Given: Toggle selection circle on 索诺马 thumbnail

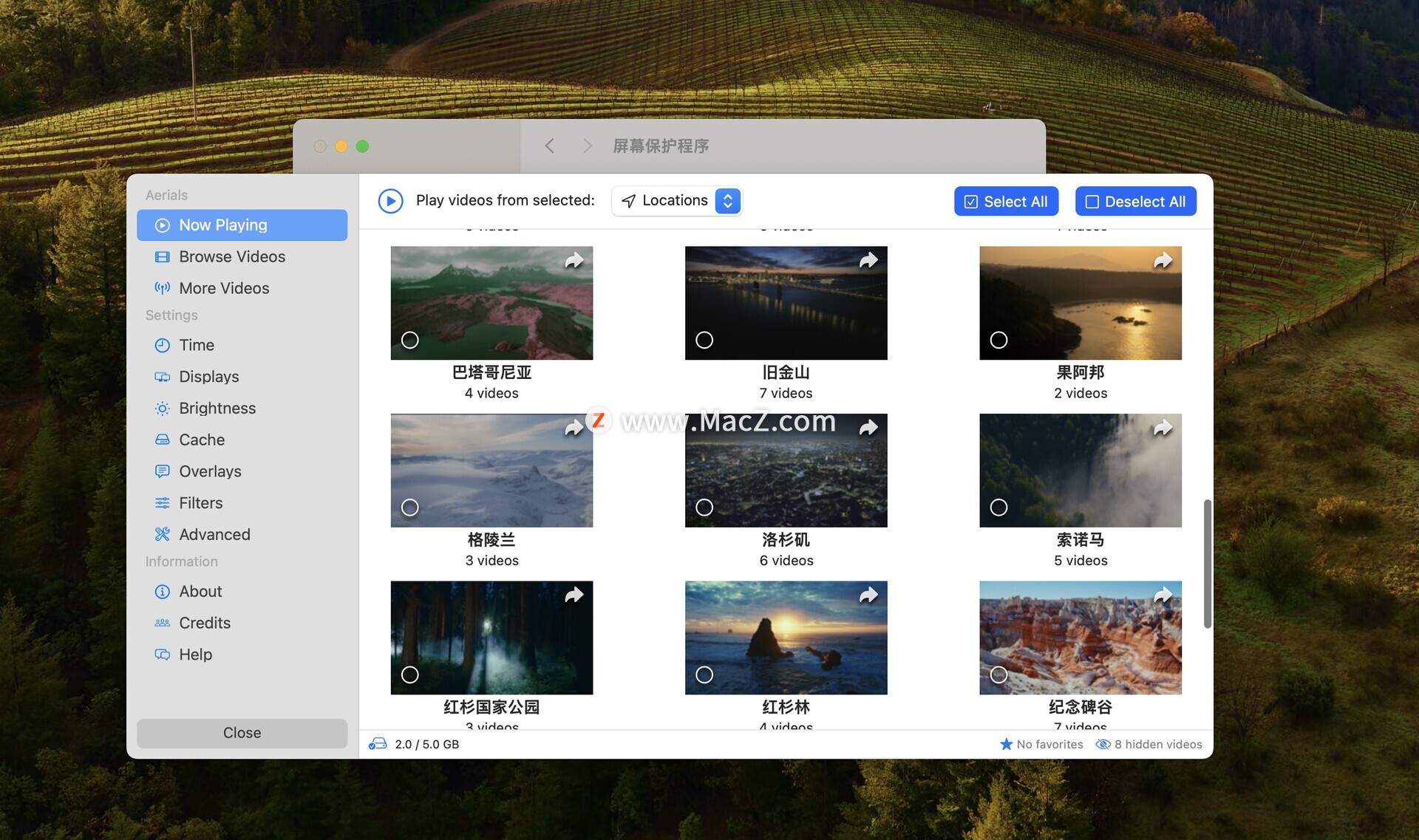Looking at the screenshot, I should [x=998, y=508].
